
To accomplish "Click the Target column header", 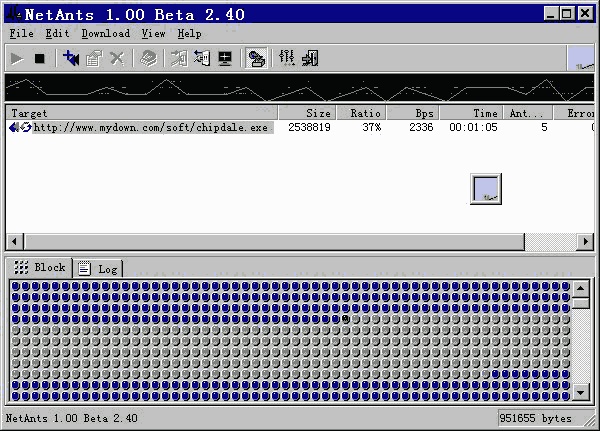I will click(140, 113).
